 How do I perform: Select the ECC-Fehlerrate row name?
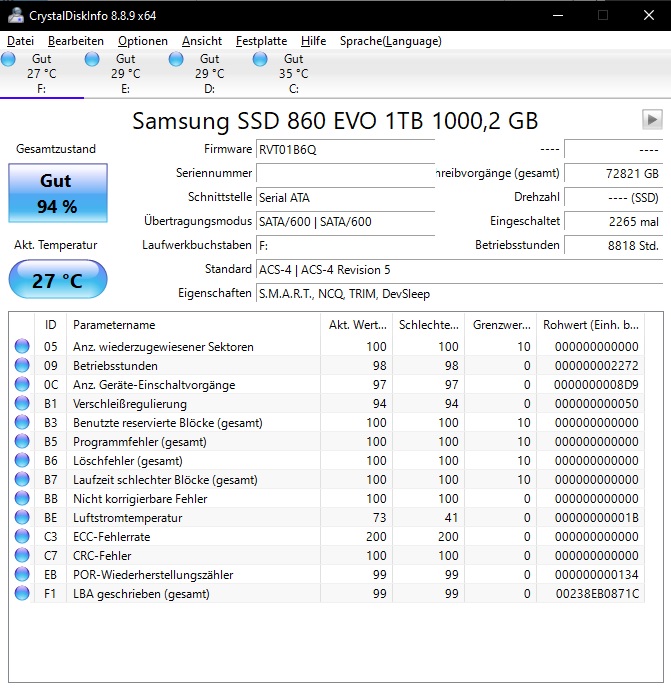[111, 537]
